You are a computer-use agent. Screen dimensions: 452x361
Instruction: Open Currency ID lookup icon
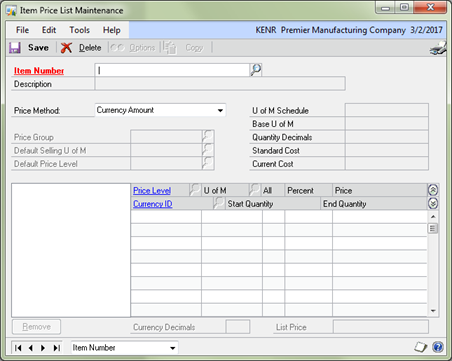point(219,203)
